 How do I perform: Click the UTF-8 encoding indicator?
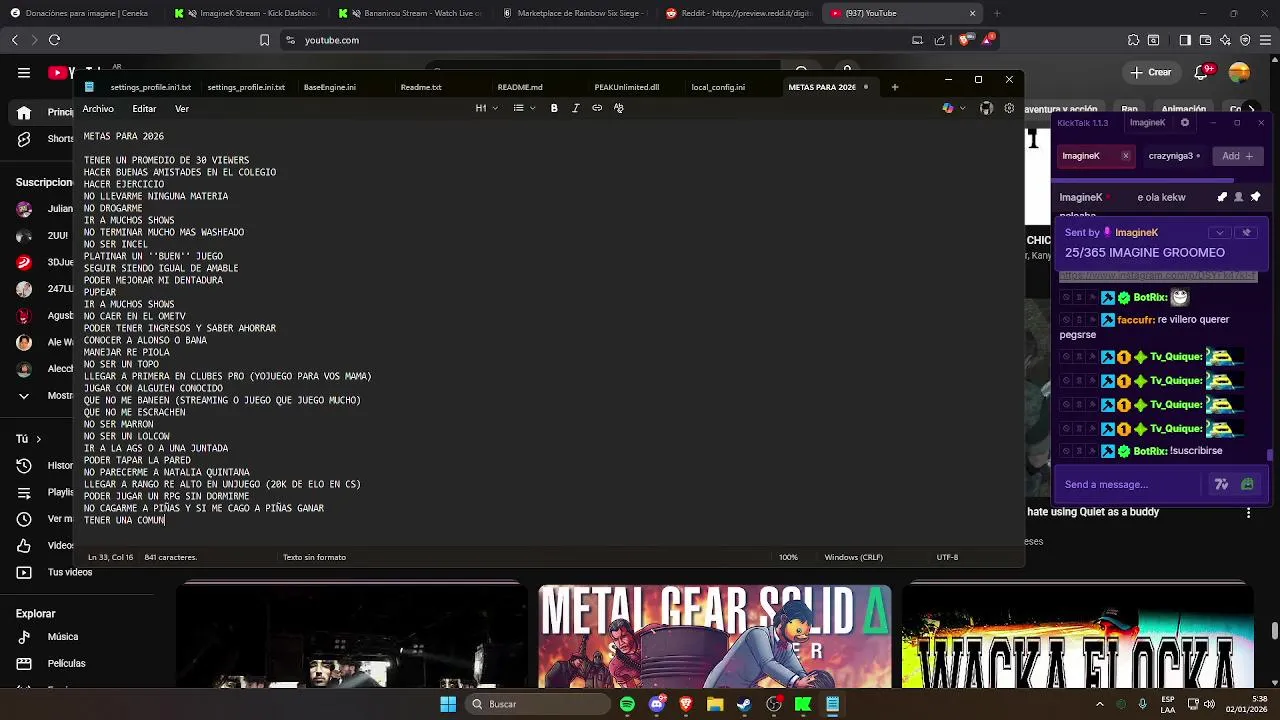947,557
